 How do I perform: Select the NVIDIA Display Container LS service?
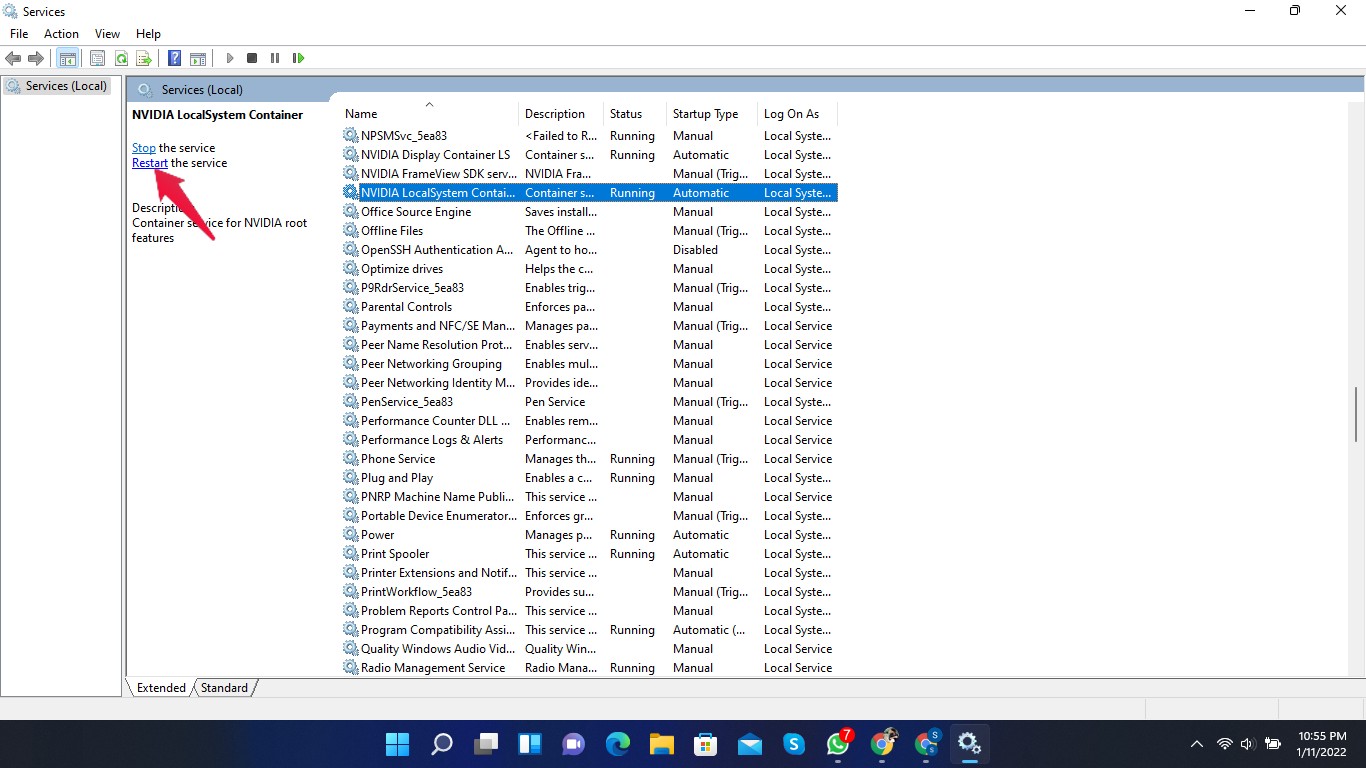590,155
